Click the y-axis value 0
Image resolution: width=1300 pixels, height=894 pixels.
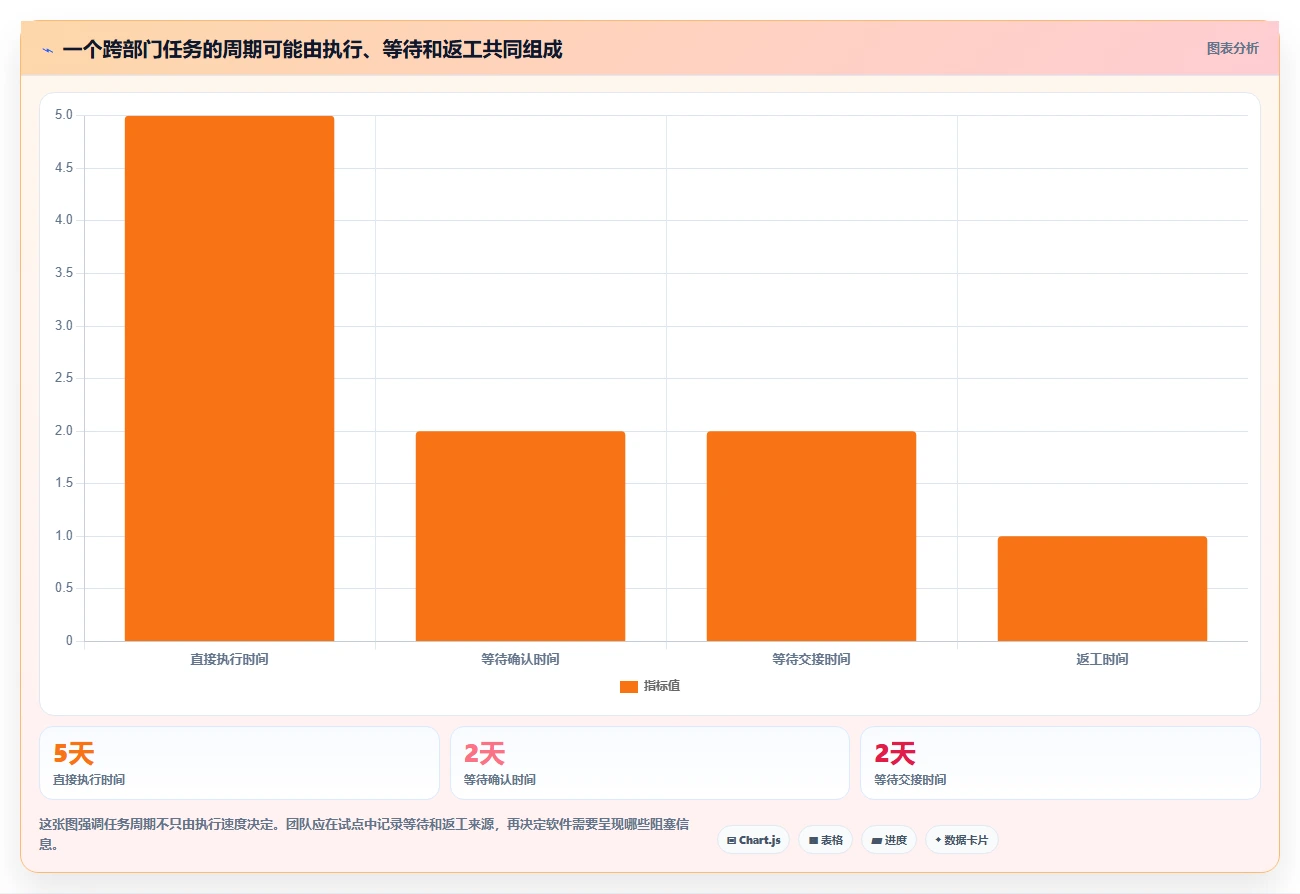pyautogui.click(x=69, y=641)
